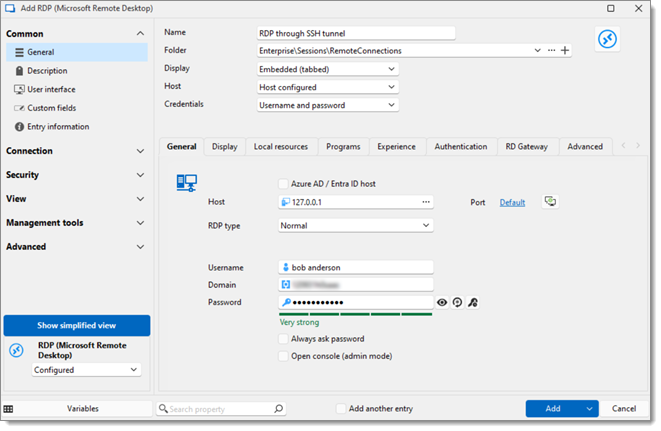661x431 pixels.
Task: Open the Host configured dropdown
Action: tap(328, 87)
